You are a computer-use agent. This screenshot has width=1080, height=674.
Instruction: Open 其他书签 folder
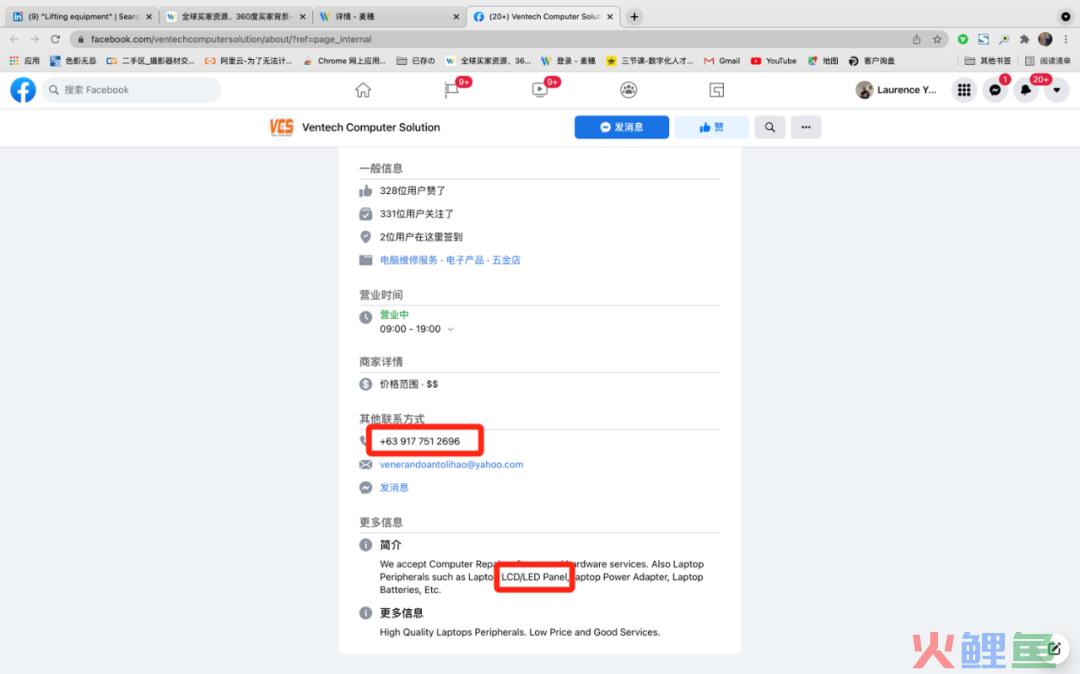click(x=988, y=61)
